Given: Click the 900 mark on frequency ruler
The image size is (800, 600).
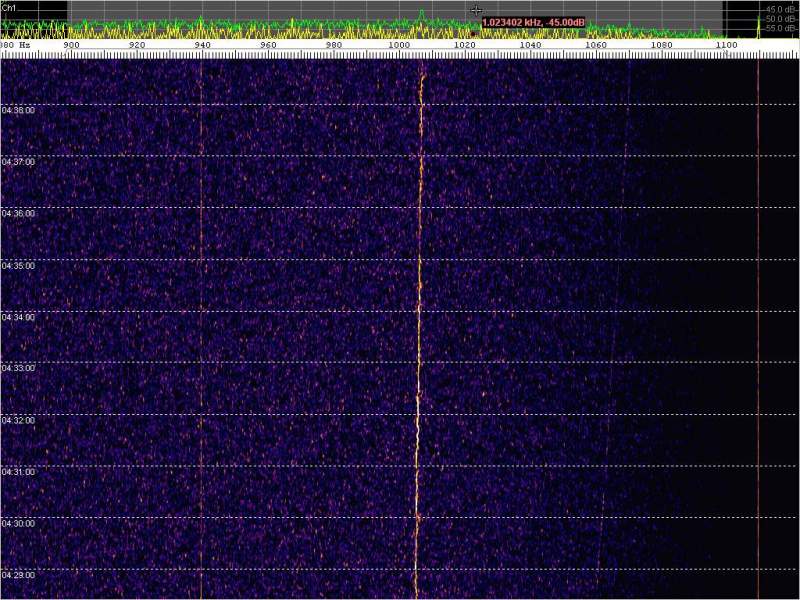Looking at the screenshot, I should coord(71,45).
